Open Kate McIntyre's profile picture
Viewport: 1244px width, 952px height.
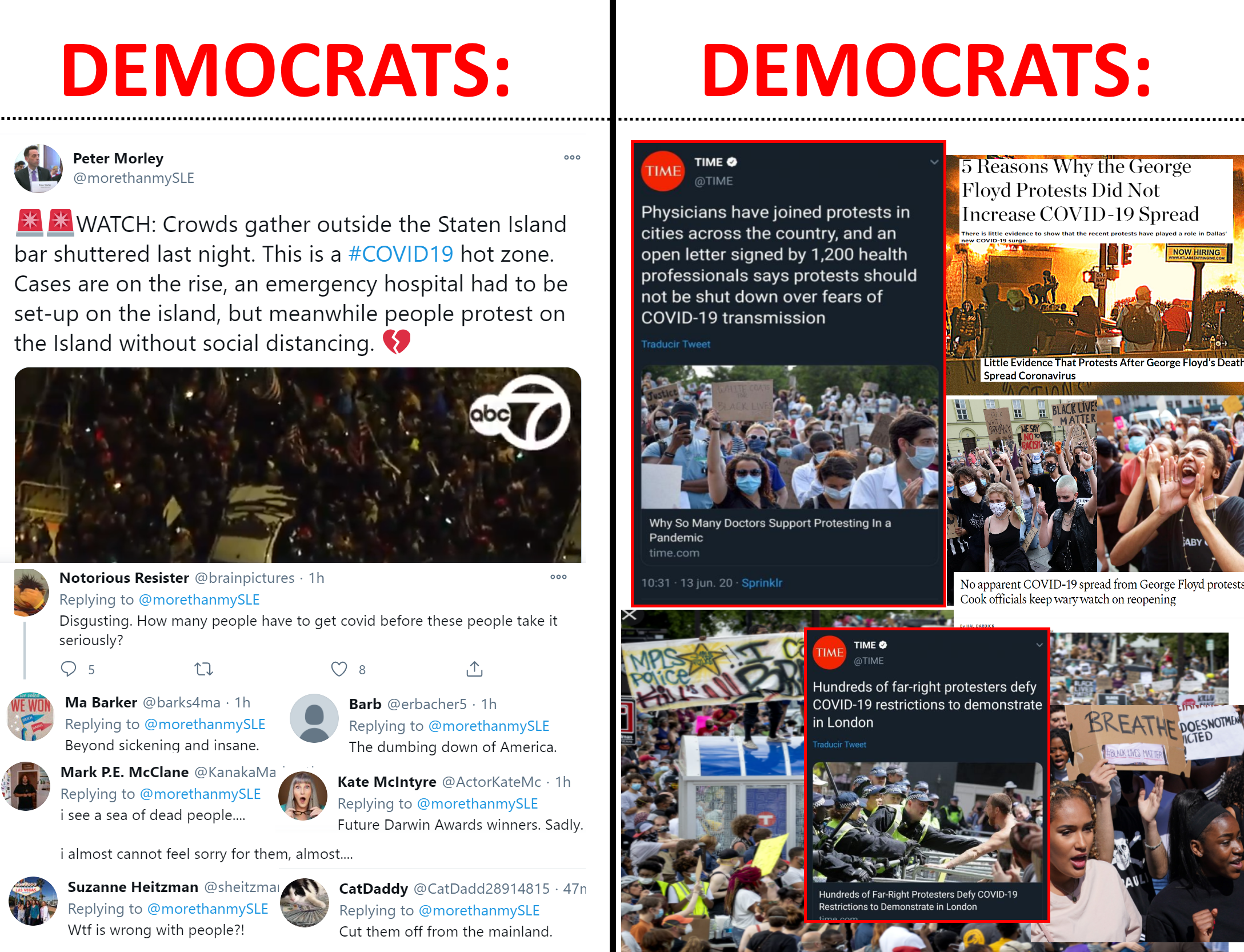click(x=302, y=796)
